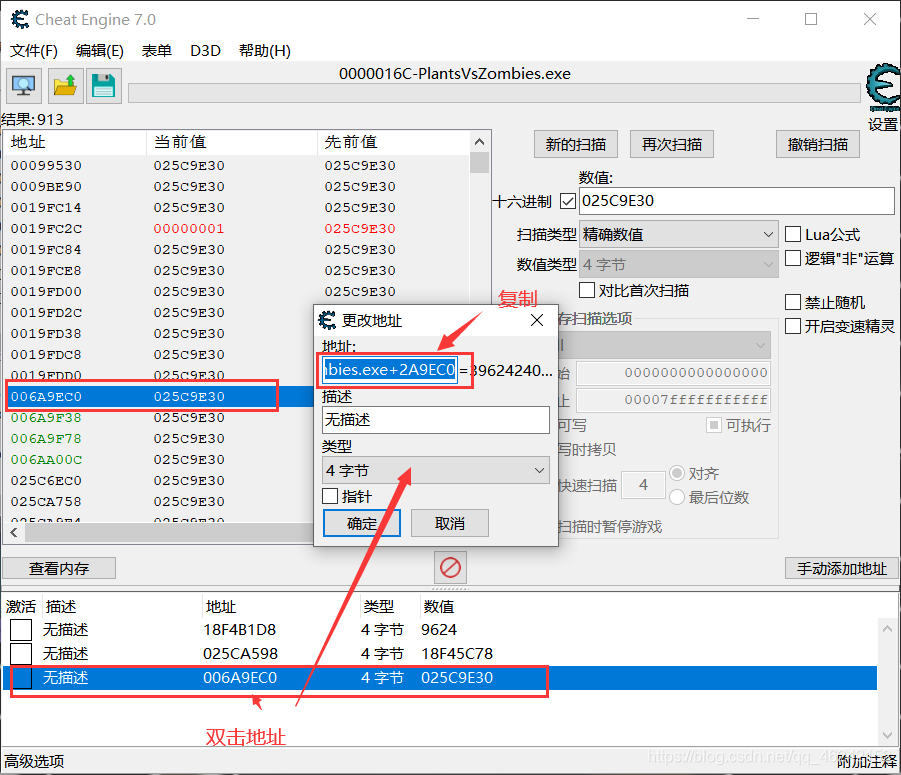Enable the 开启变速精灵 checkbox
This screenshot has height=775, width=901.
coord(793,326)
